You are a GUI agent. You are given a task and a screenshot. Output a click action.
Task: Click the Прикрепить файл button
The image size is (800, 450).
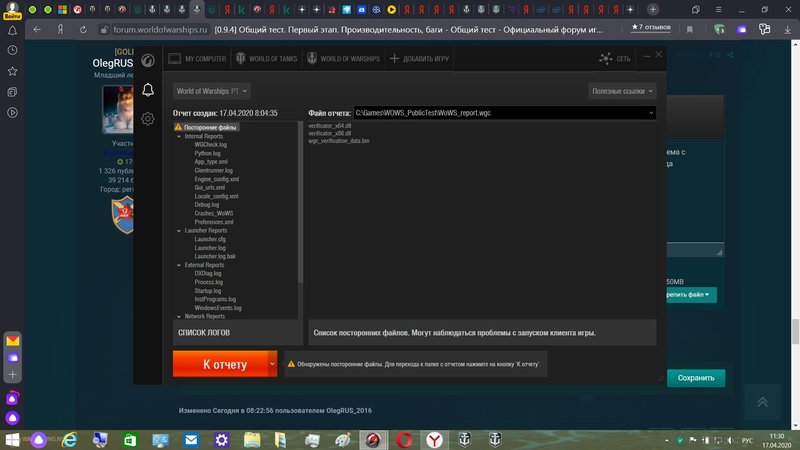(x=691, y=294)
